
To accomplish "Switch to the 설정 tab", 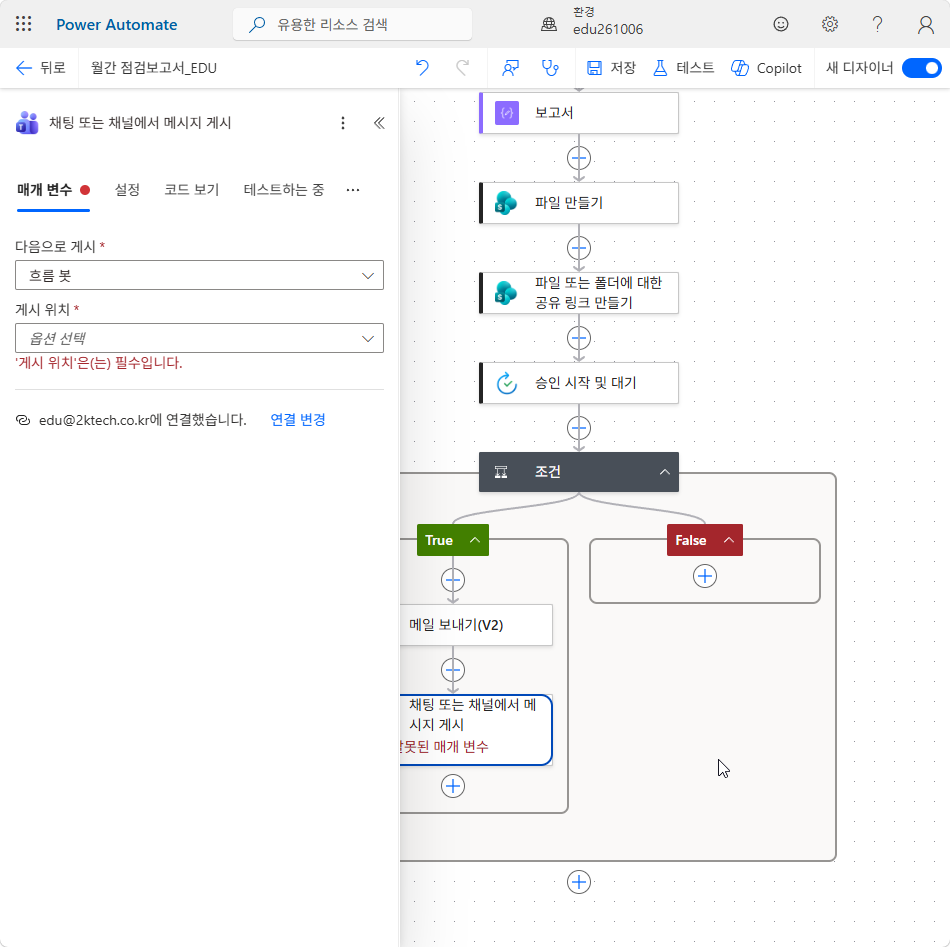I will coord(127,190).
